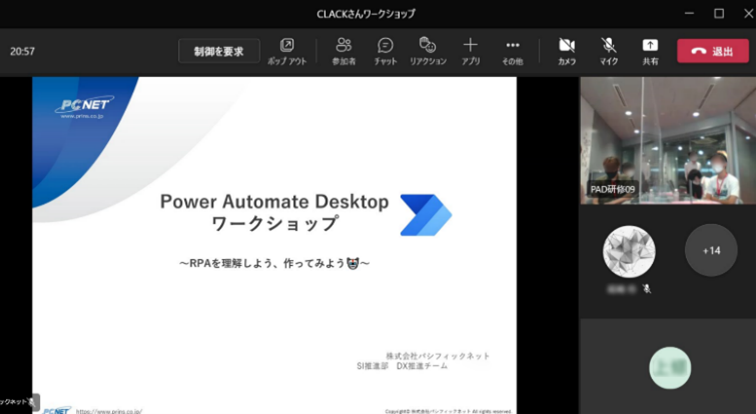The height and width of the screenshot is (414, 756).
Task: Click the 株式会社パシフィックネット text
Action: [x=437, y=356]
